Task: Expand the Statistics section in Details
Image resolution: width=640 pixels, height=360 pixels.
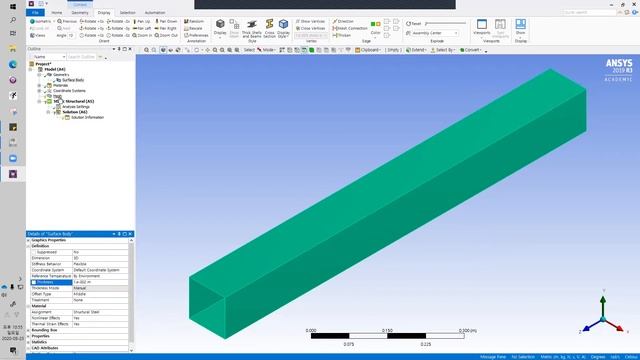Action: coord(29,342)
